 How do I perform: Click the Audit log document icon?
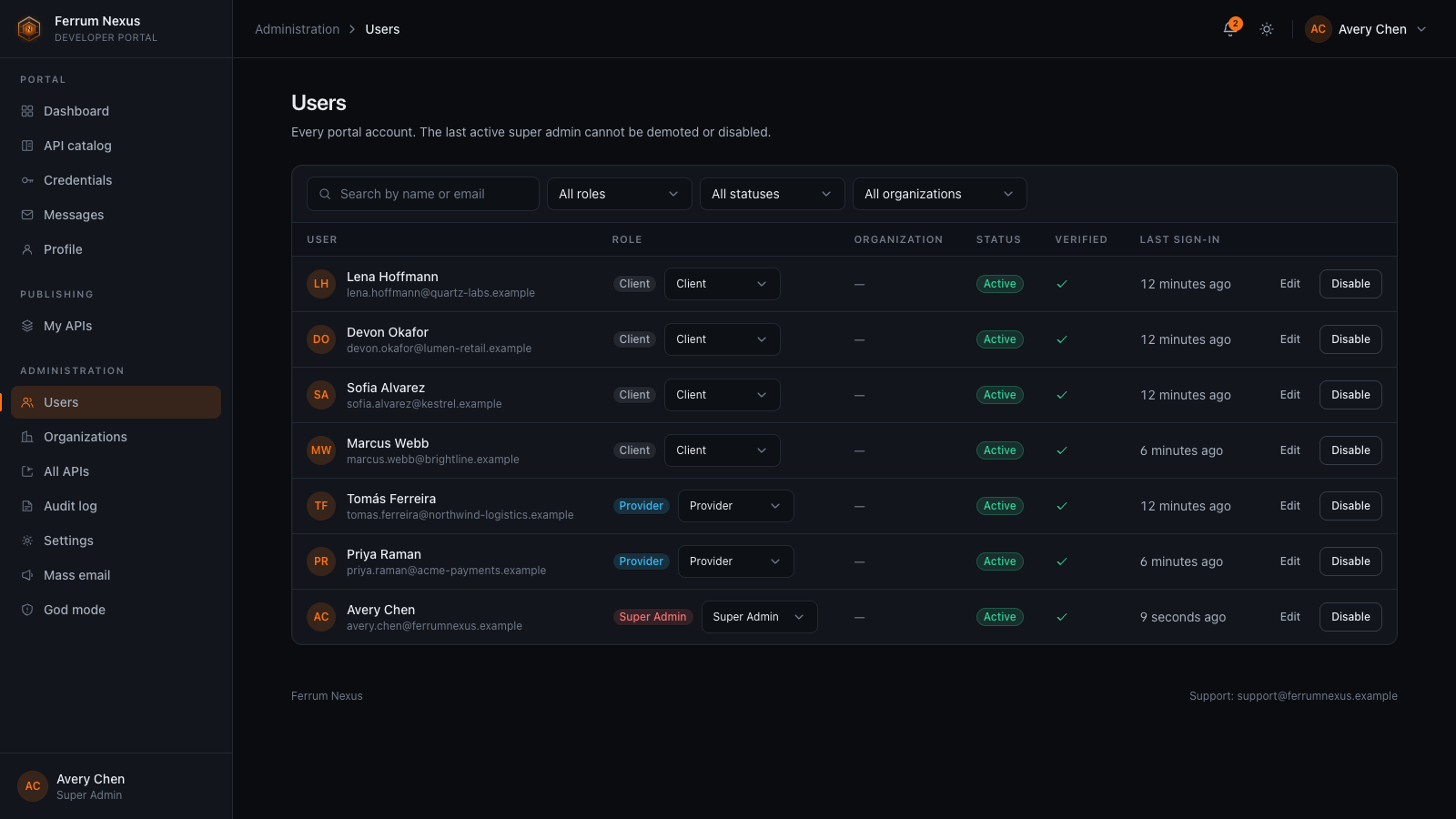point(27,506)
